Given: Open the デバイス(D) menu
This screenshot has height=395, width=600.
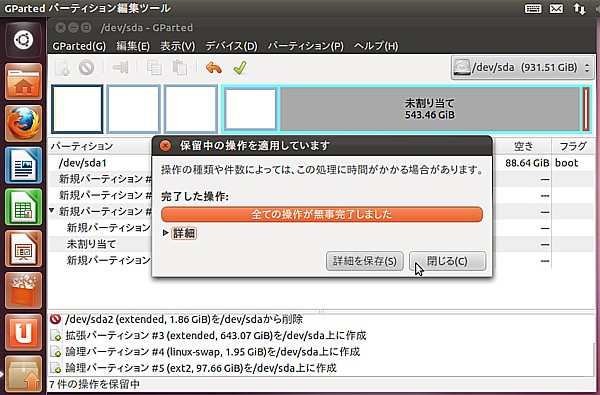Looking at the screenshot, I should (x=231, y=46).
